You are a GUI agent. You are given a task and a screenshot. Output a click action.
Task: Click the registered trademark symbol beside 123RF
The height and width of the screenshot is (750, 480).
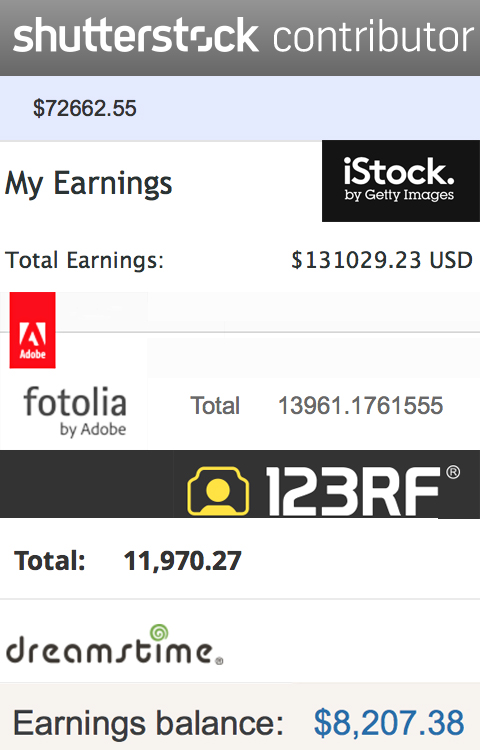(x=453, y=473)
